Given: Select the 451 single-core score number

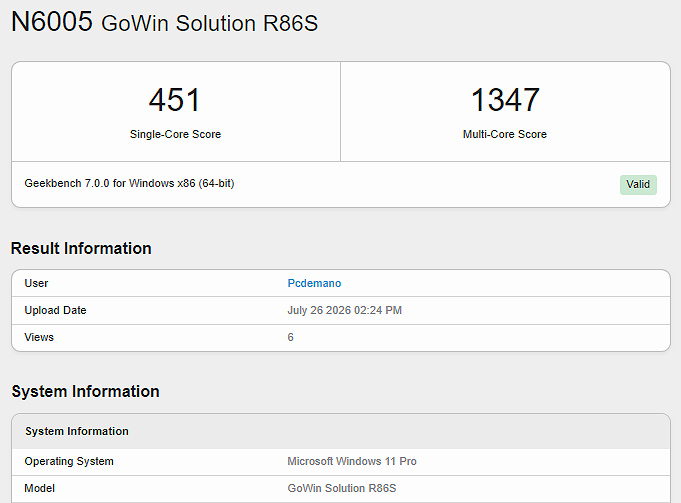Looking at the screenshot, I should coord(175,100).
